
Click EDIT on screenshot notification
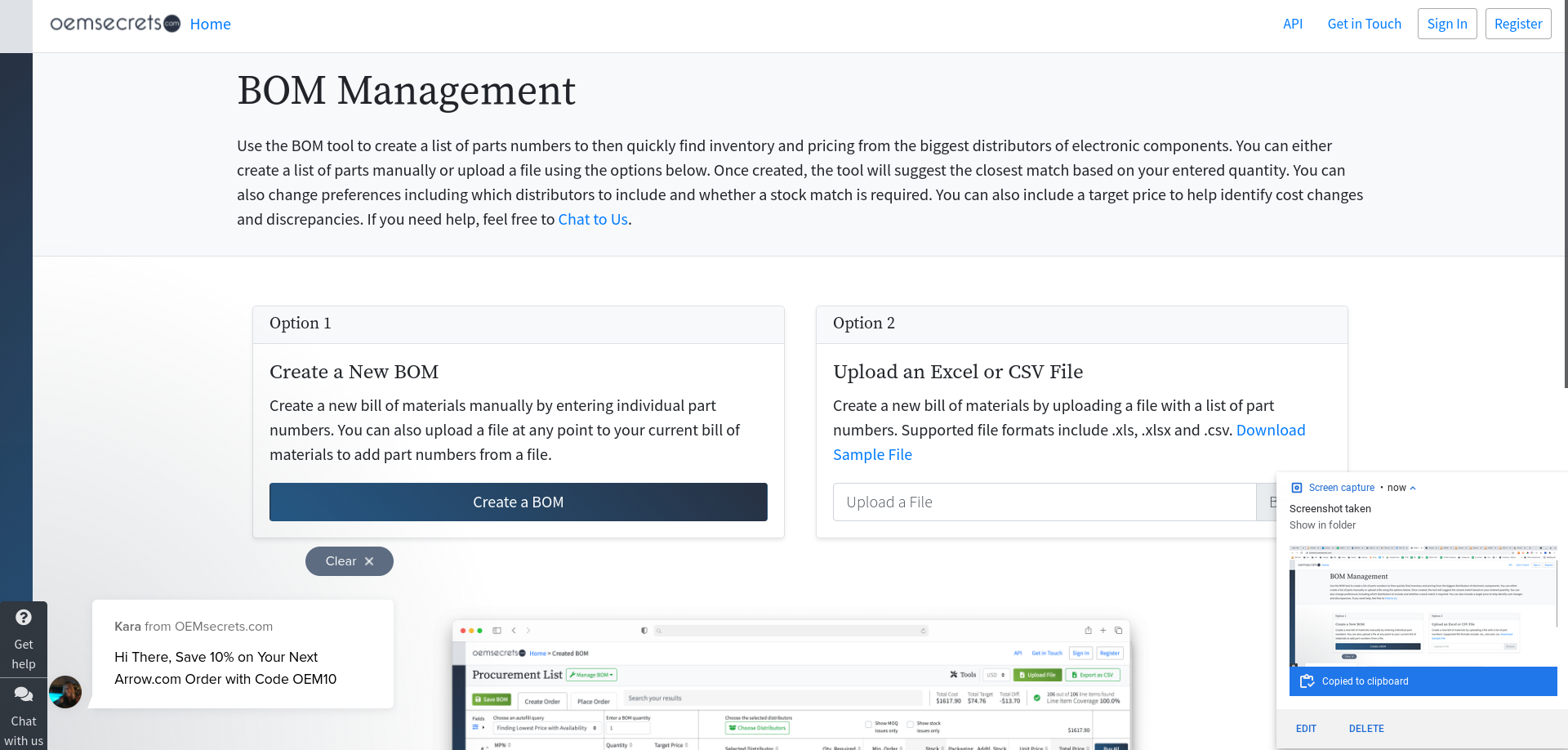coord(1306,729)
